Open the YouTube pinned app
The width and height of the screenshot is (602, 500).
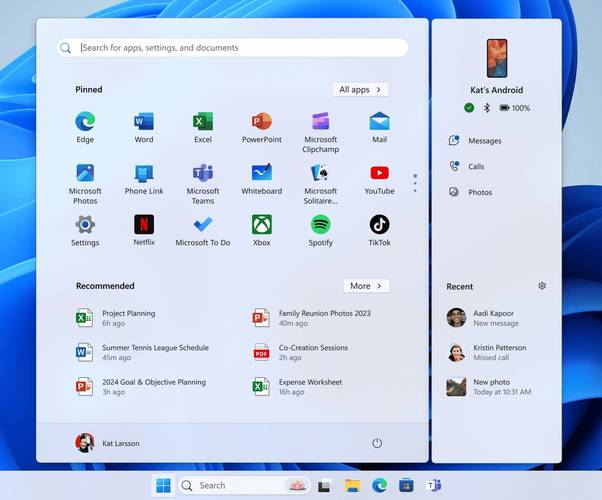379,179
